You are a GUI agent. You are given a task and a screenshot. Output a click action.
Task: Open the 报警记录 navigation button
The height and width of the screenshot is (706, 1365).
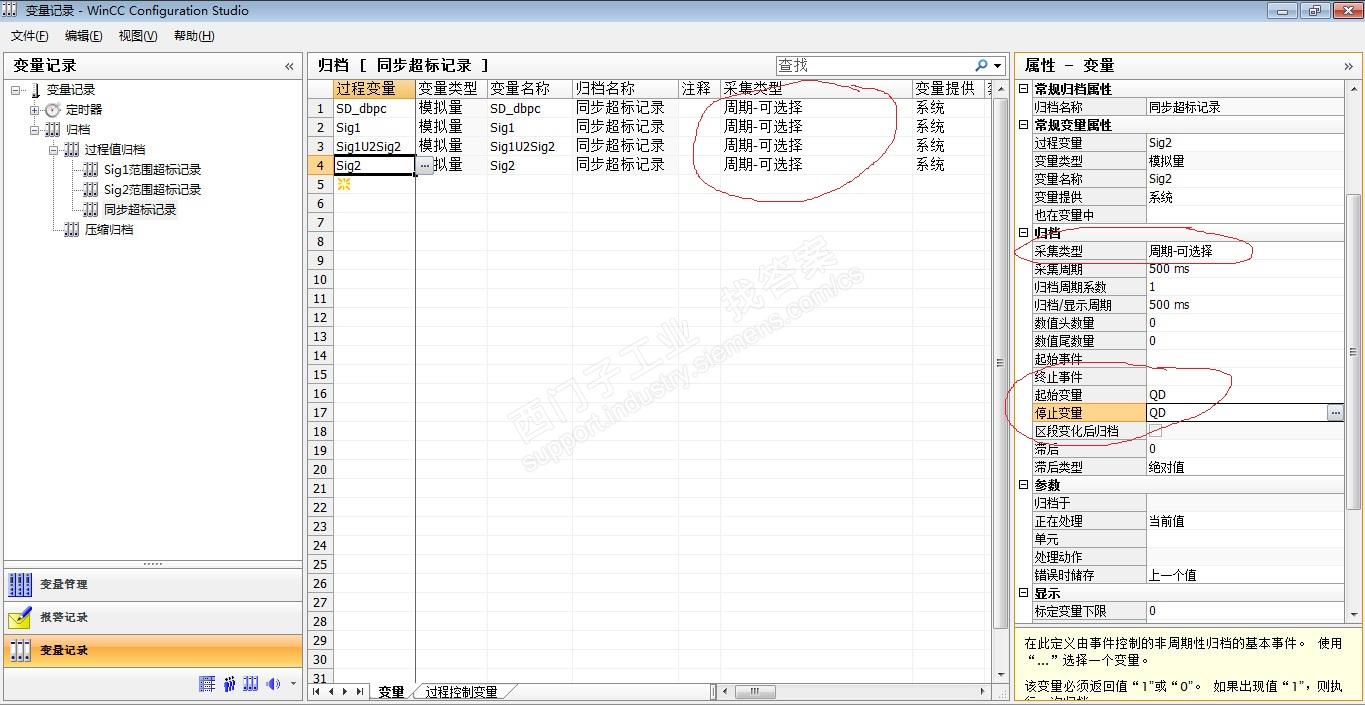[153, 618]
